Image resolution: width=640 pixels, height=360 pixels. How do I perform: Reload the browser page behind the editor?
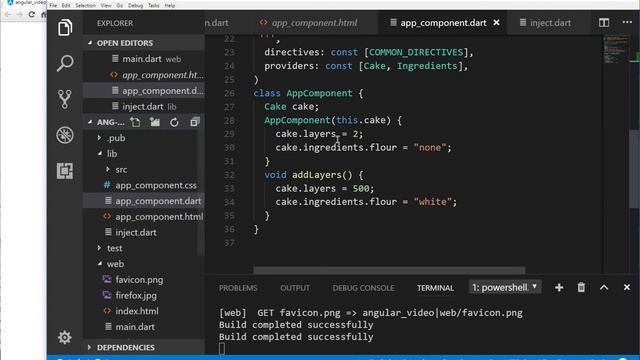pyautogui.click(x=32, y=14)
